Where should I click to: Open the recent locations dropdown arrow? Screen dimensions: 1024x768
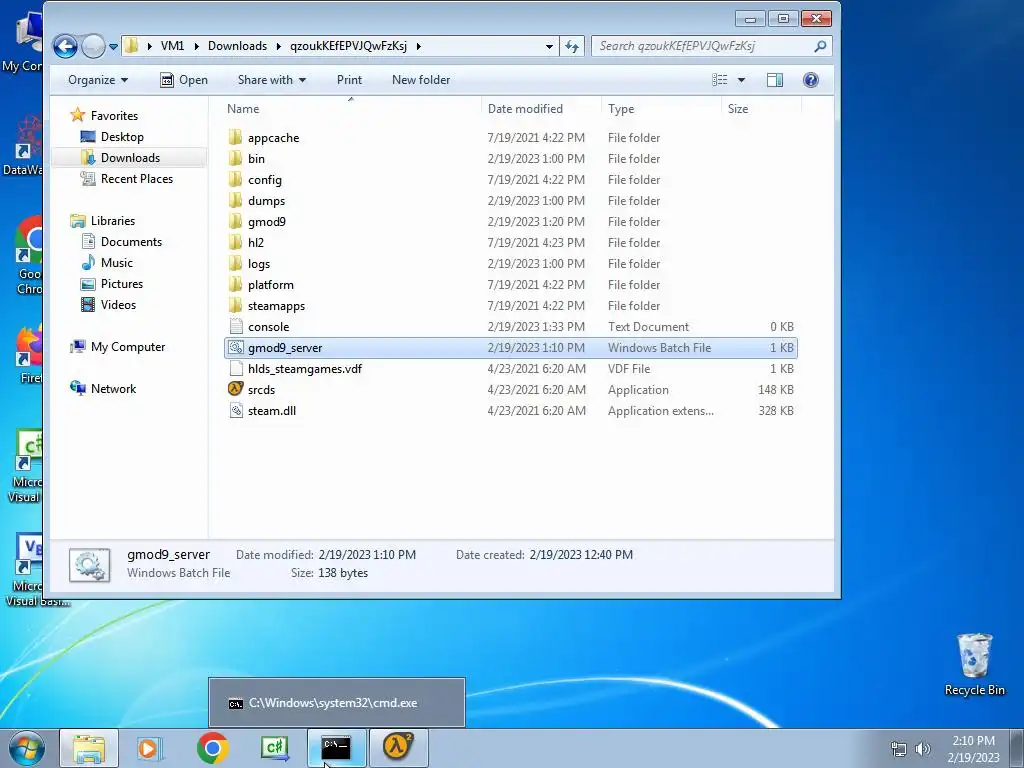113,46
